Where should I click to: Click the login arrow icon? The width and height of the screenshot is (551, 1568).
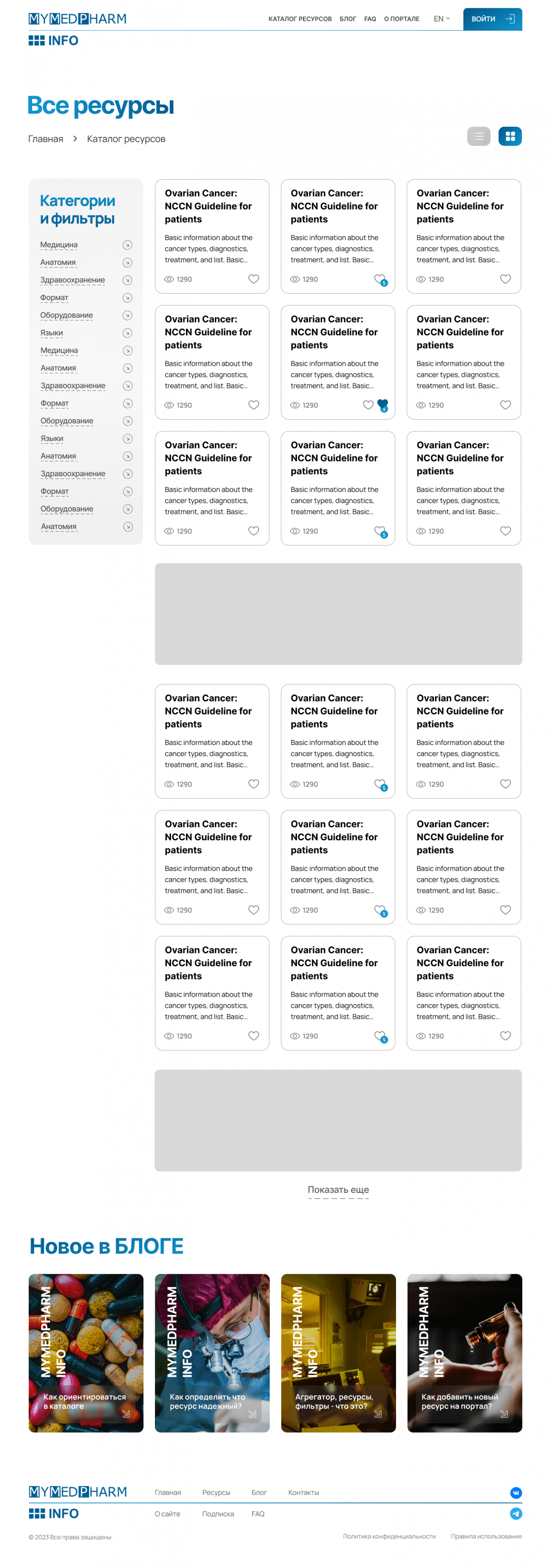click(x=509, y=19)
